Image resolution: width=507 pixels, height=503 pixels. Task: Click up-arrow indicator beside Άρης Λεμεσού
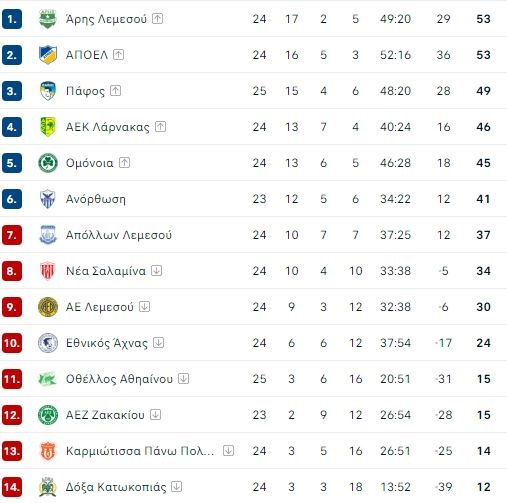point(157,18)
